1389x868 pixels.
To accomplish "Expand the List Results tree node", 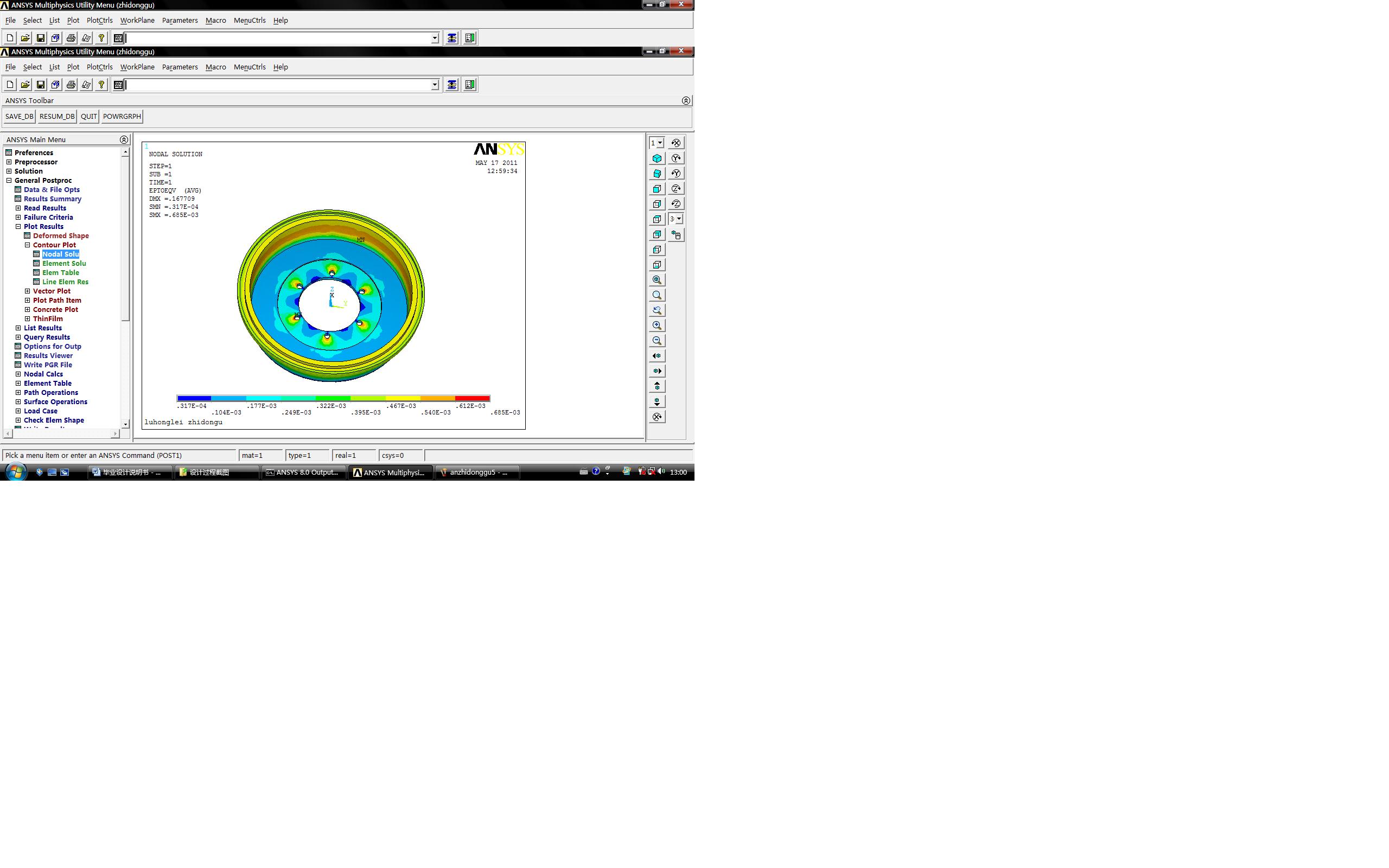I will [18, 328].
